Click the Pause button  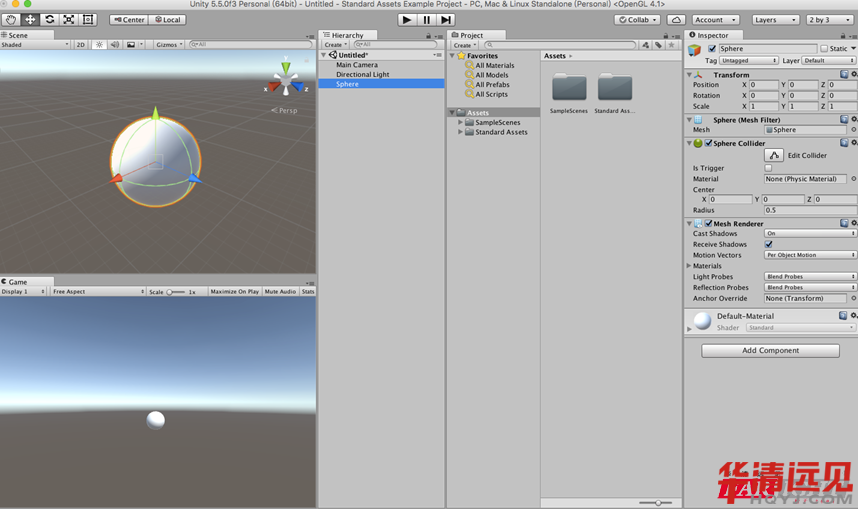427,19
